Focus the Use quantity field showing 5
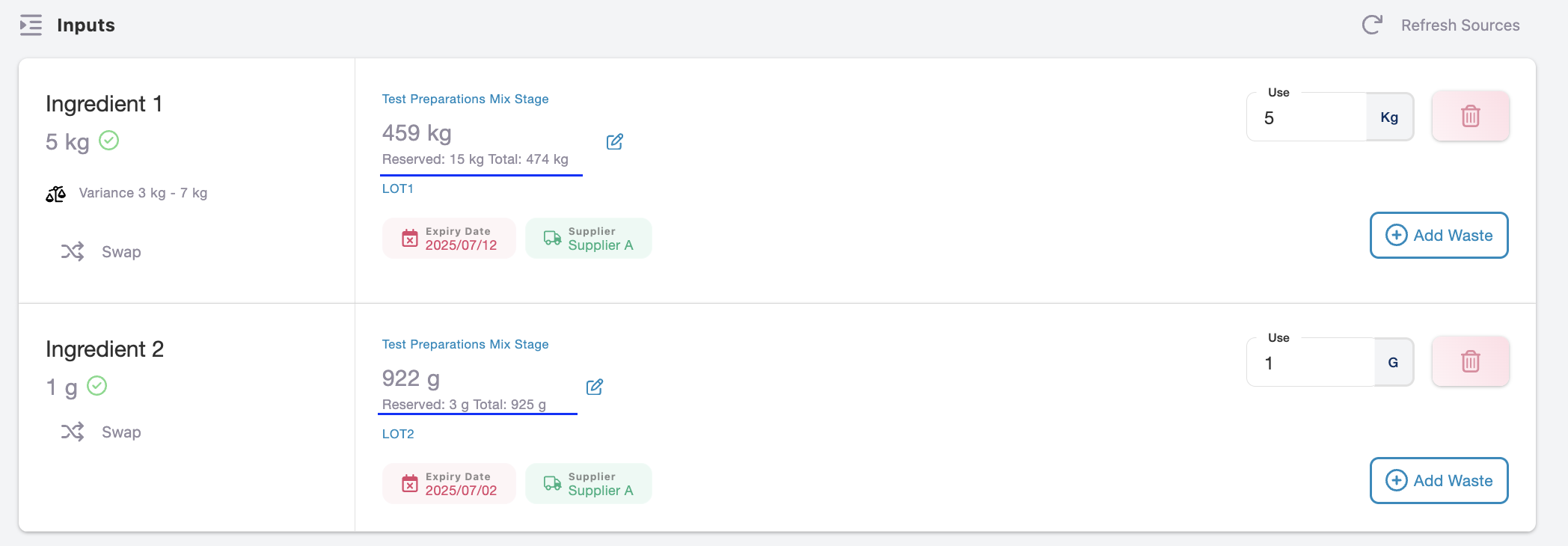 (x=1306, y=118)
